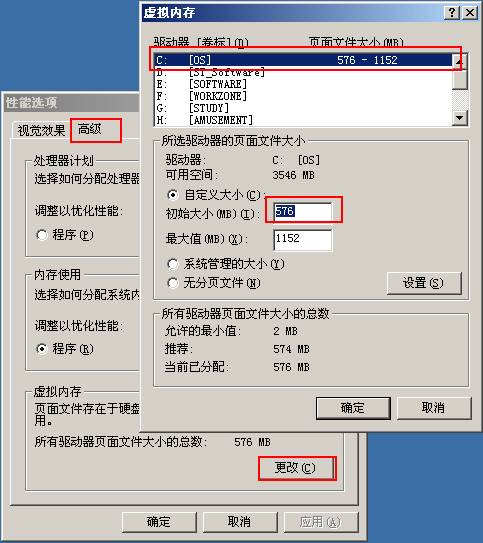Switch to the 视觉效果 tab
Viewport: 483px width, 543px height.
(41, 131)
